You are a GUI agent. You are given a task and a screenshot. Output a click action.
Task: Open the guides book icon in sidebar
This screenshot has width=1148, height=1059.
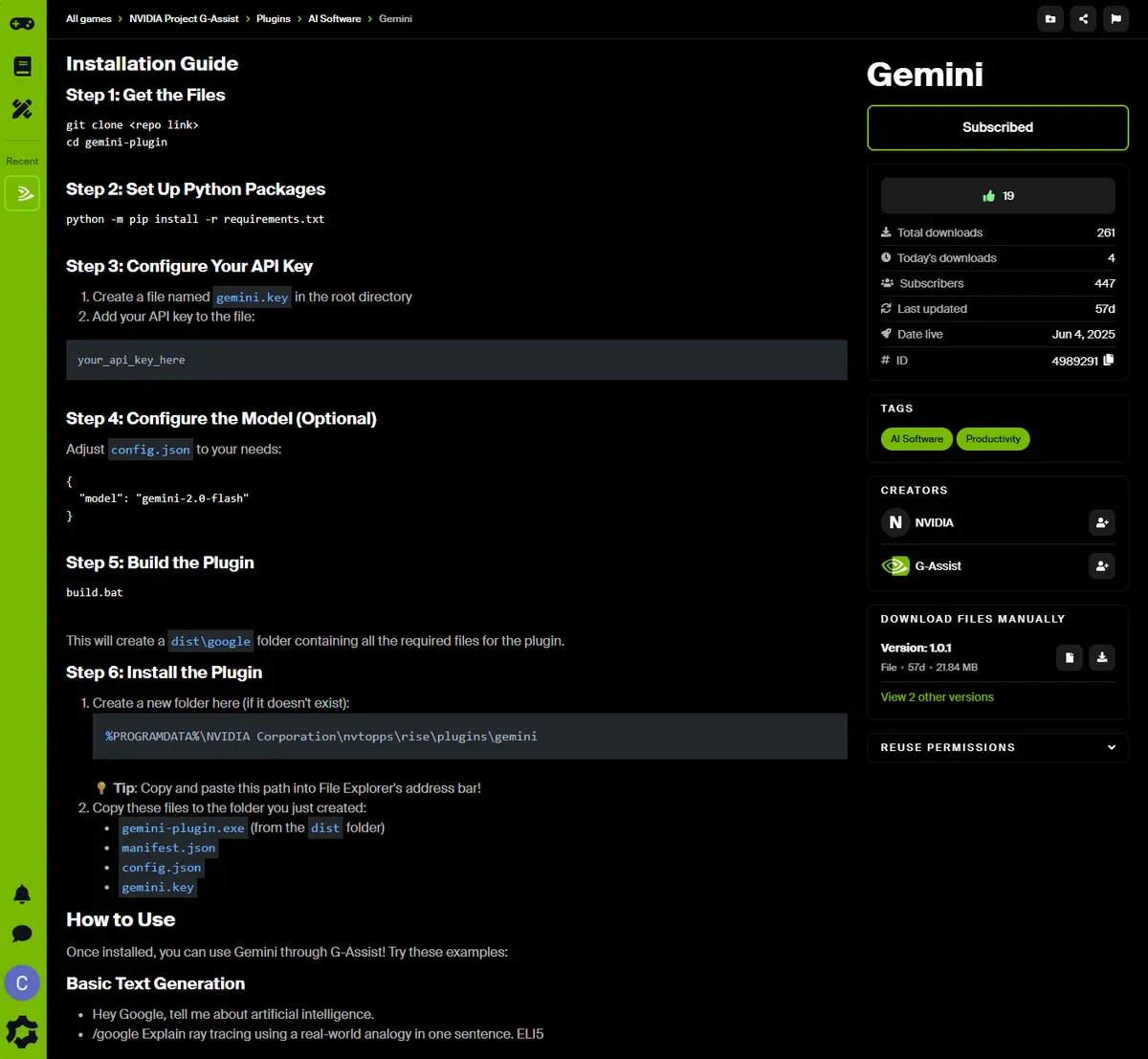[22, 66]
